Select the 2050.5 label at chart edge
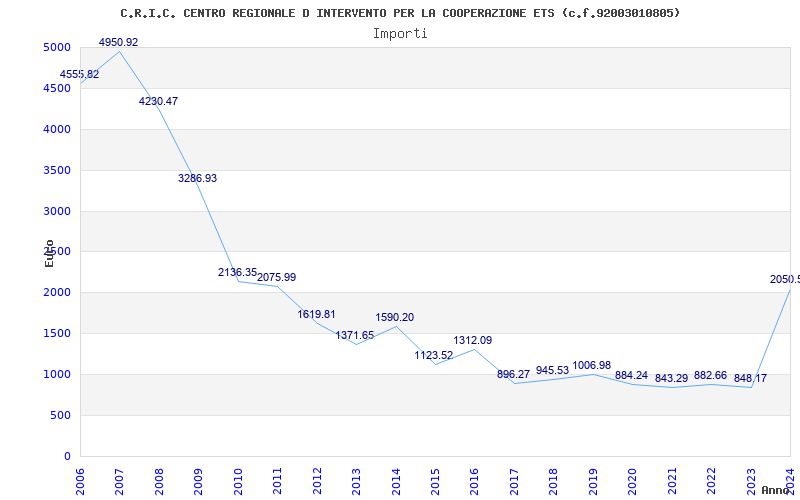 (x=785, y=280)
